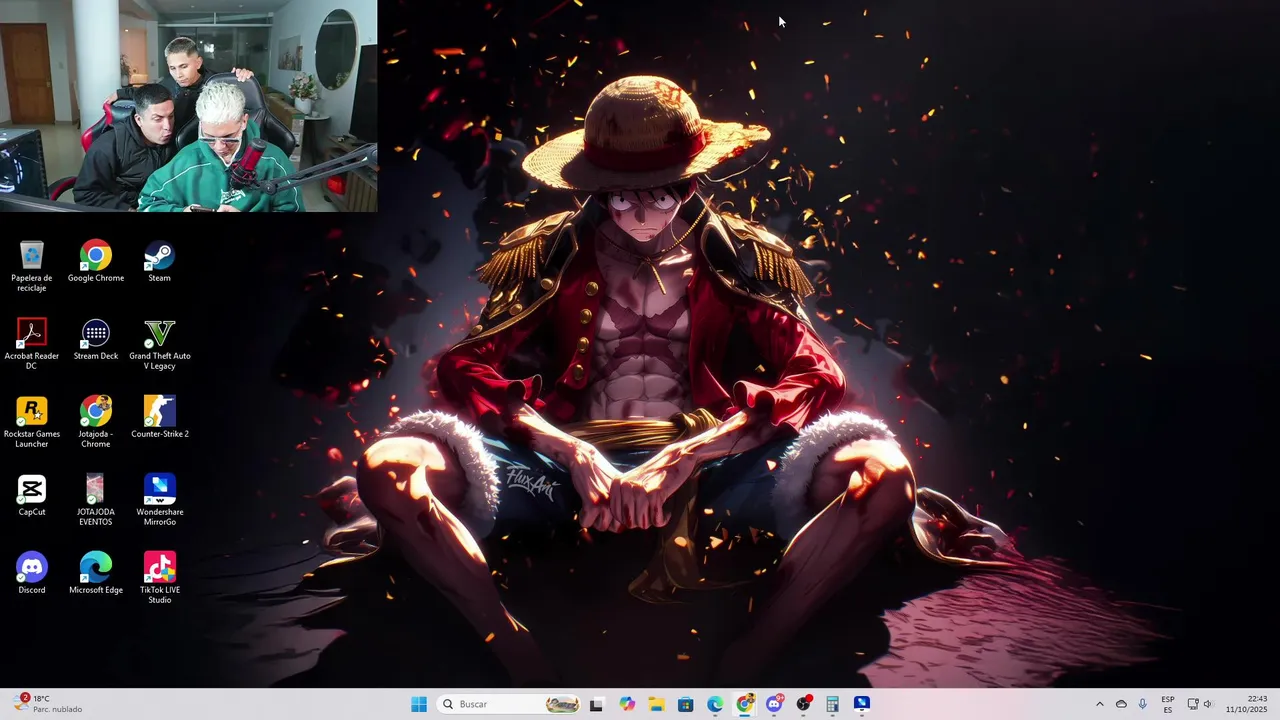1280x720 pixels.
Task: Launch Google Chrome from the desktop
Action: point(96,261)
